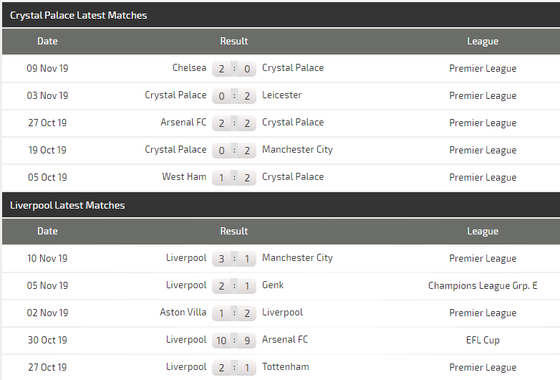
Task: Open the West Ham 1:2 score box
Action: click(x=234, y=178)
